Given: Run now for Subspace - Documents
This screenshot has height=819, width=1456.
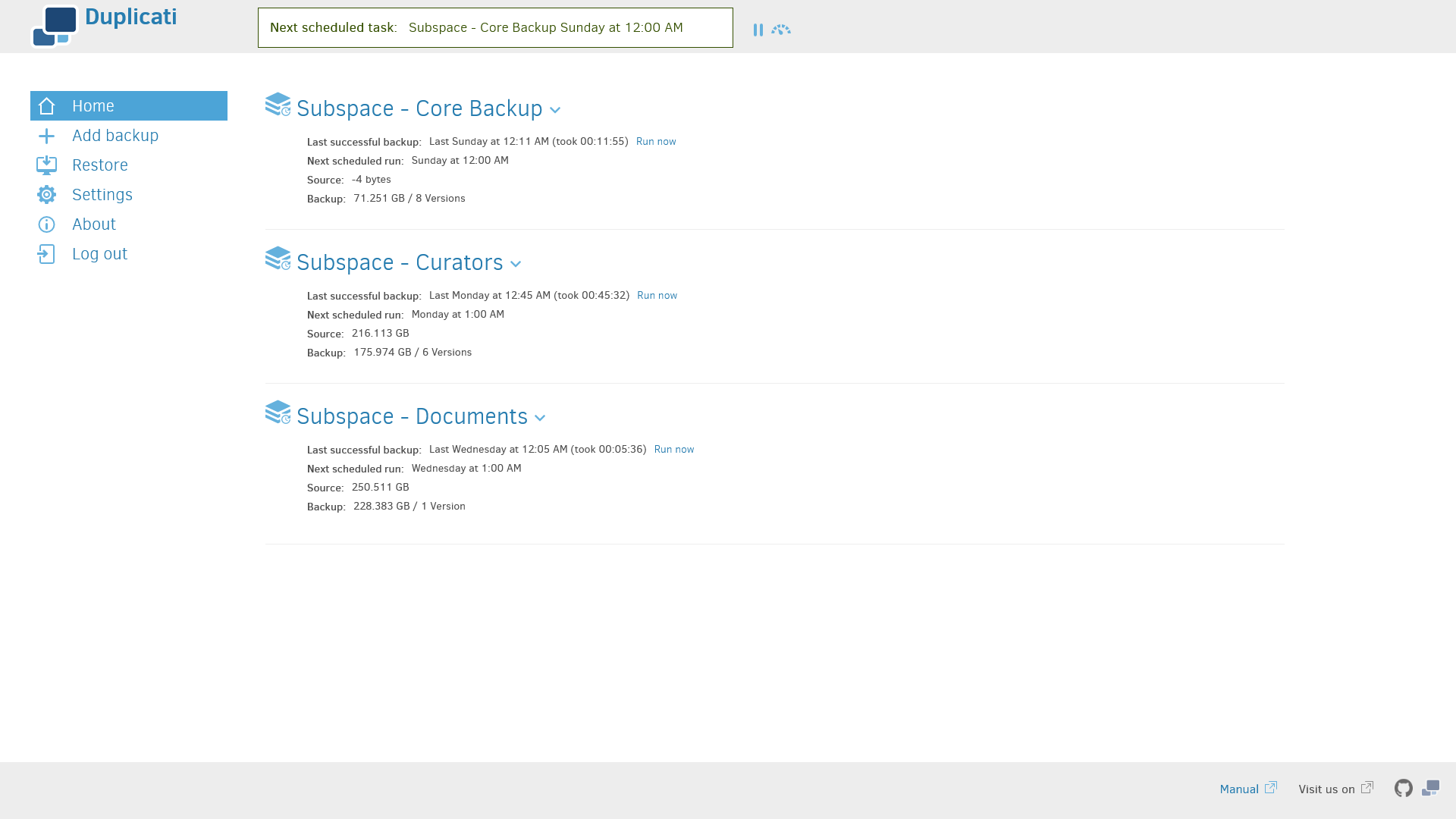Looking at the screenshot, I should point(674,450).
